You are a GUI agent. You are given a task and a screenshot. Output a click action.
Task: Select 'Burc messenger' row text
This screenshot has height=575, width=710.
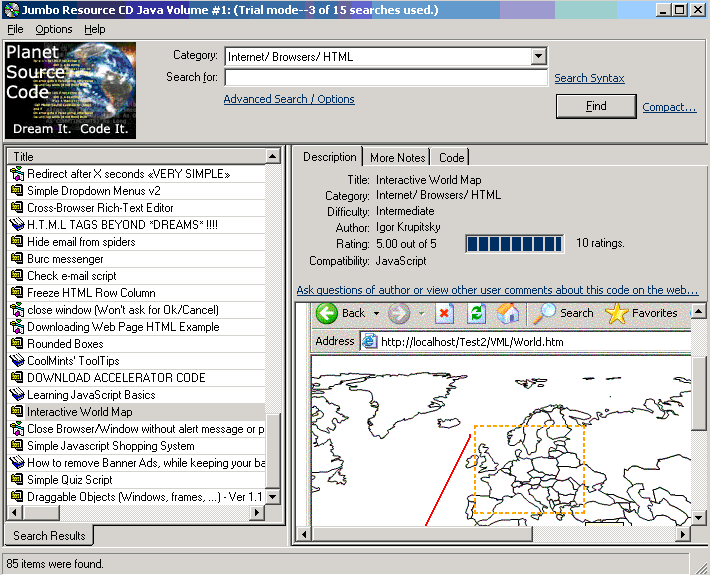(x=65, y=259)
